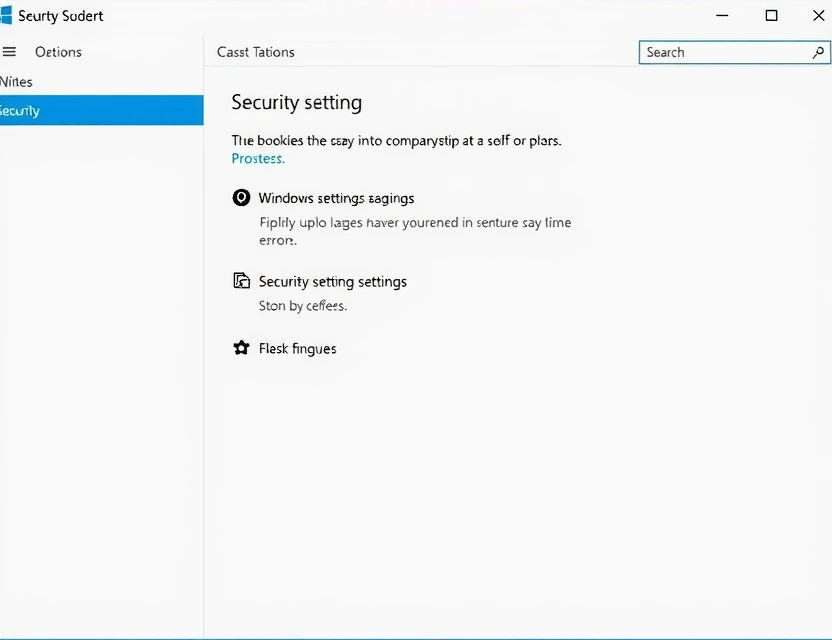Image resolution: width=832 pixels, height=640 pixels.
Task: Open Security setting settings entry
Action: click(333, 282)
